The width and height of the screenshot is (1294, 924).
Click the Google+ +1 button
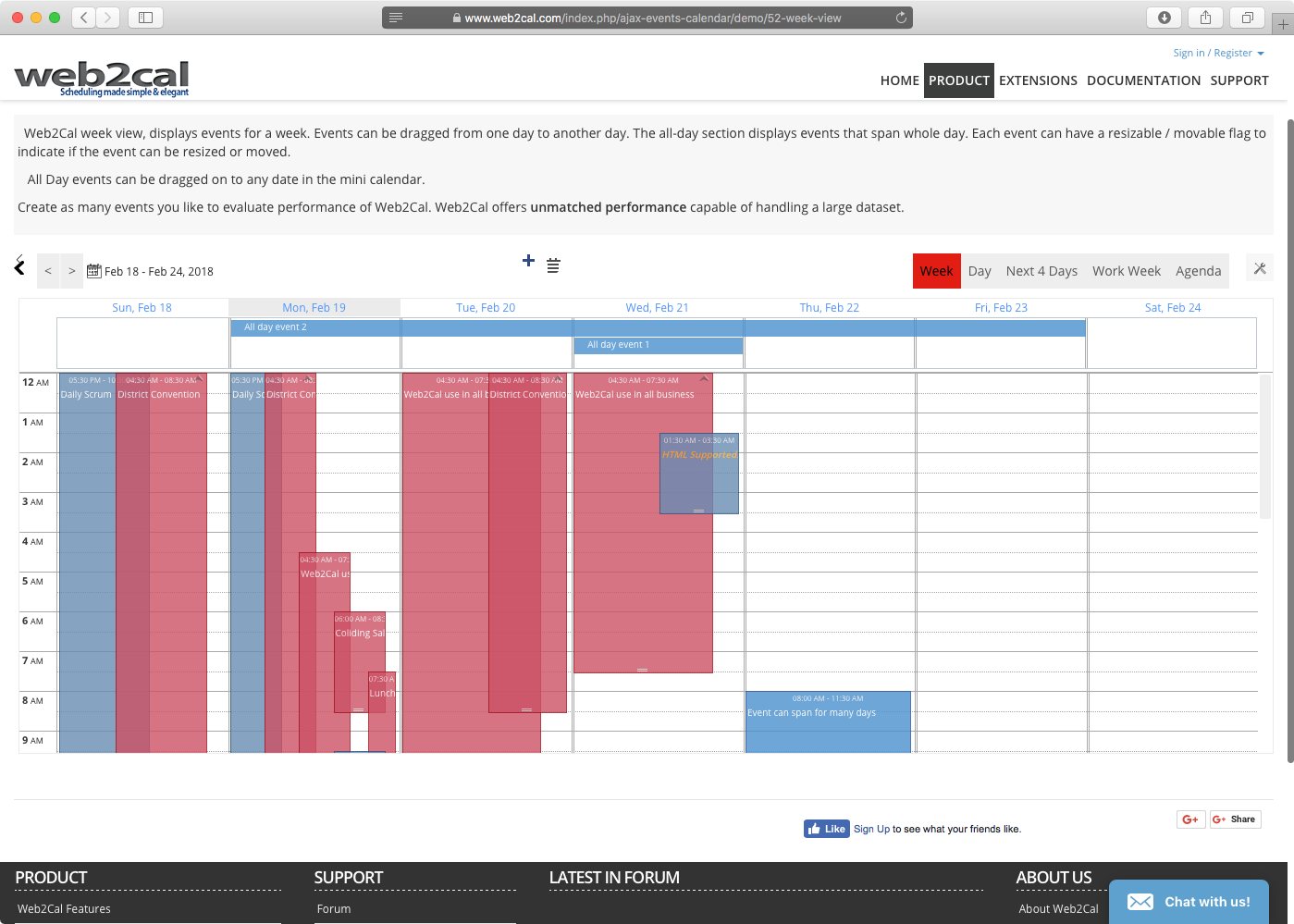(x=1191, y=819)
